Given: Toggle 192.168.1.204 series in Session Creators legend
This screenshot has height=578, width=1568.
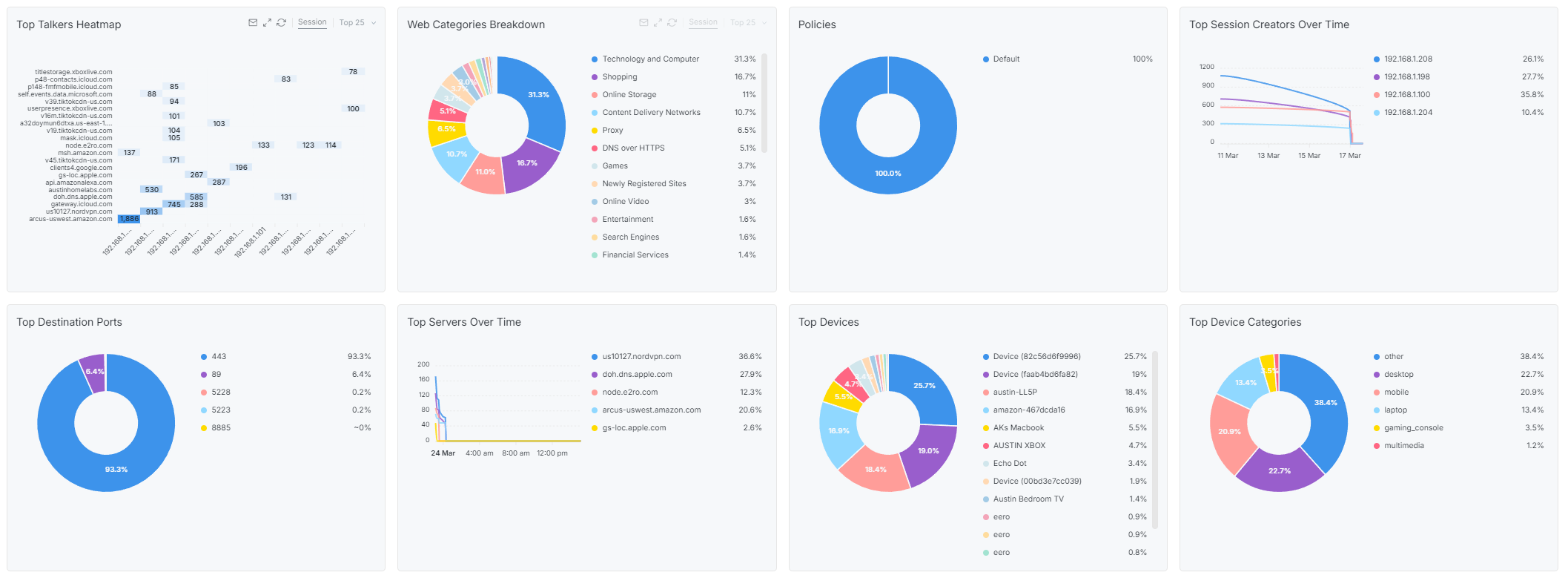Looking at the screenshot, I should click(1458, 113).
